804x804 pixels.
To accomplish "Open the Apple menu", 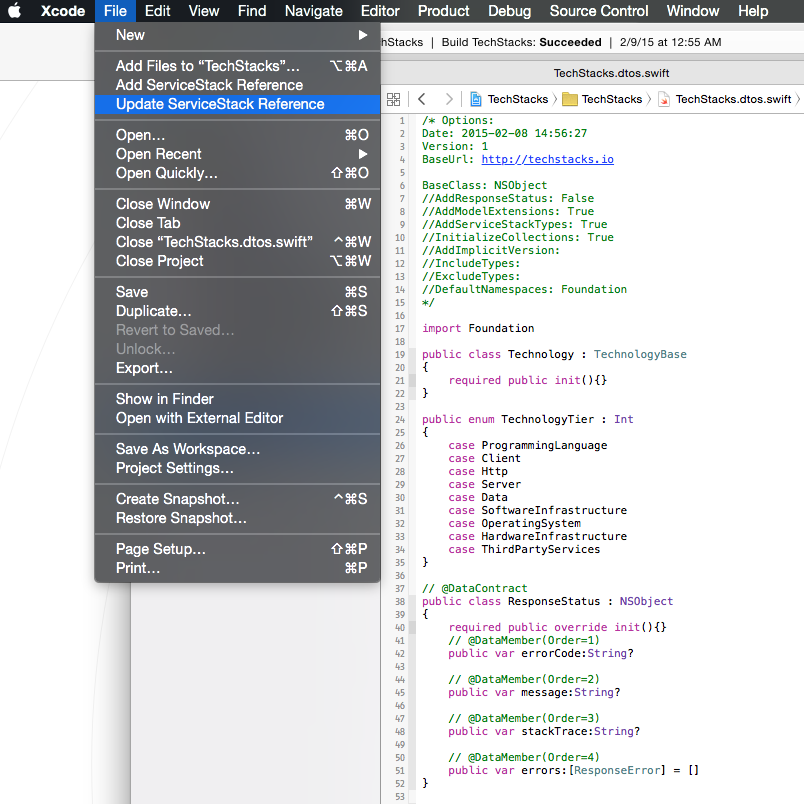I will tap(15, 11).
